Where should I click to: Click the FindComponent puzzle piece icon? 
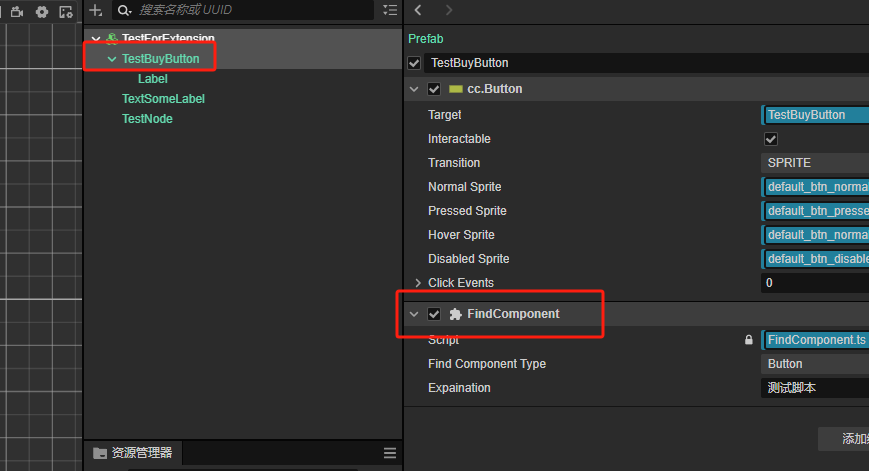click(x=456, y=314)
